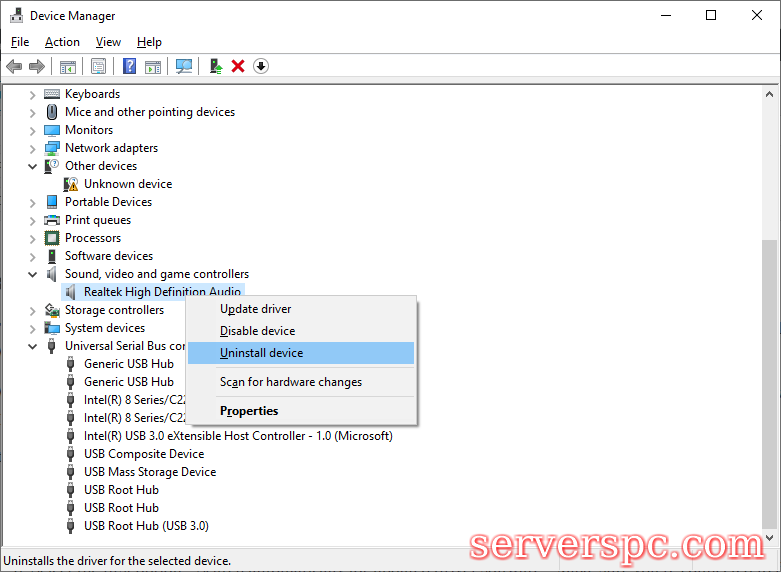Expand the Network adapters node
Viewport: 781px width, 572px height.
(x=33, y=148)
